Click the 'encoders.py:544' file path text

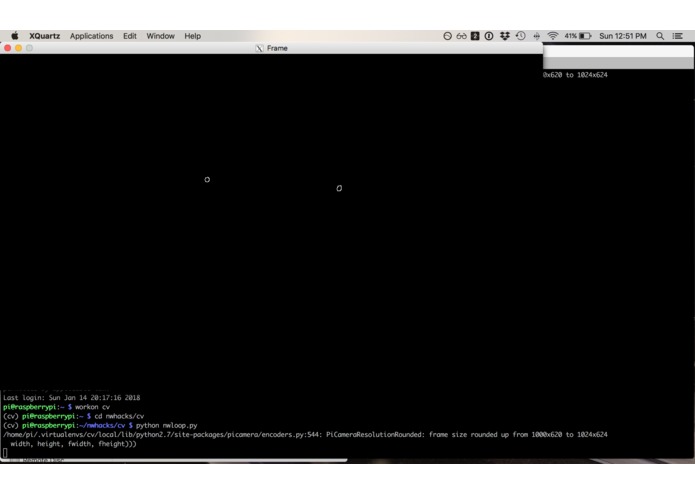click(290, 435)
